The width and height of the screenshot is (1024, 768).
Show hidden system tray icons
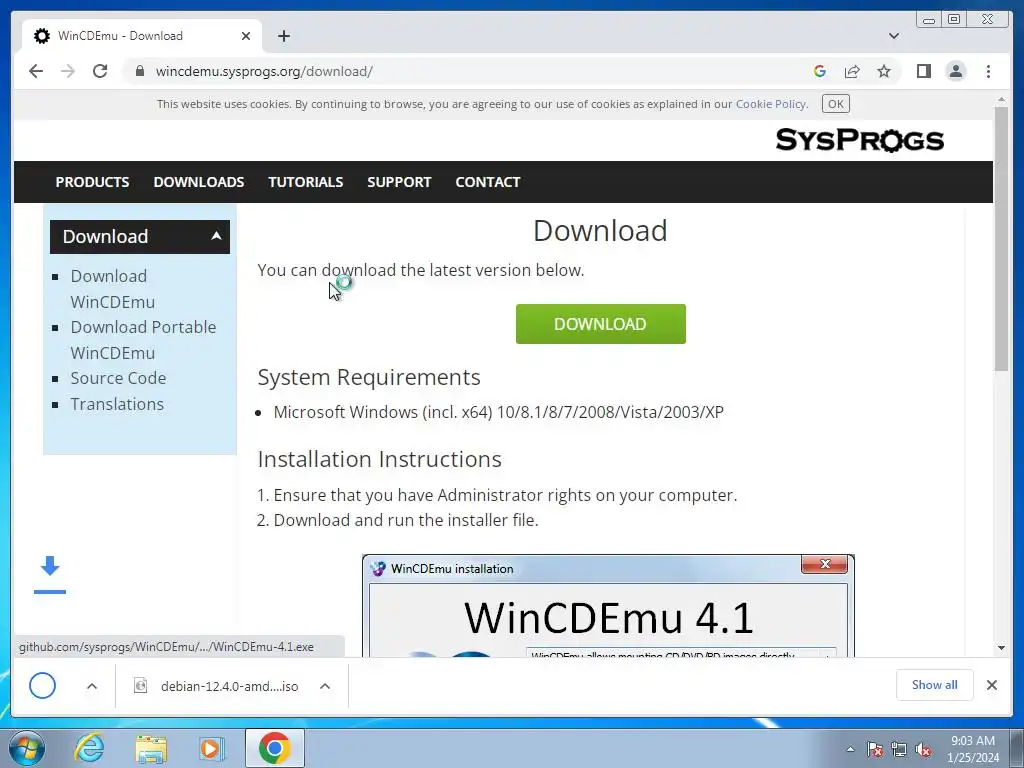point(850,749)
